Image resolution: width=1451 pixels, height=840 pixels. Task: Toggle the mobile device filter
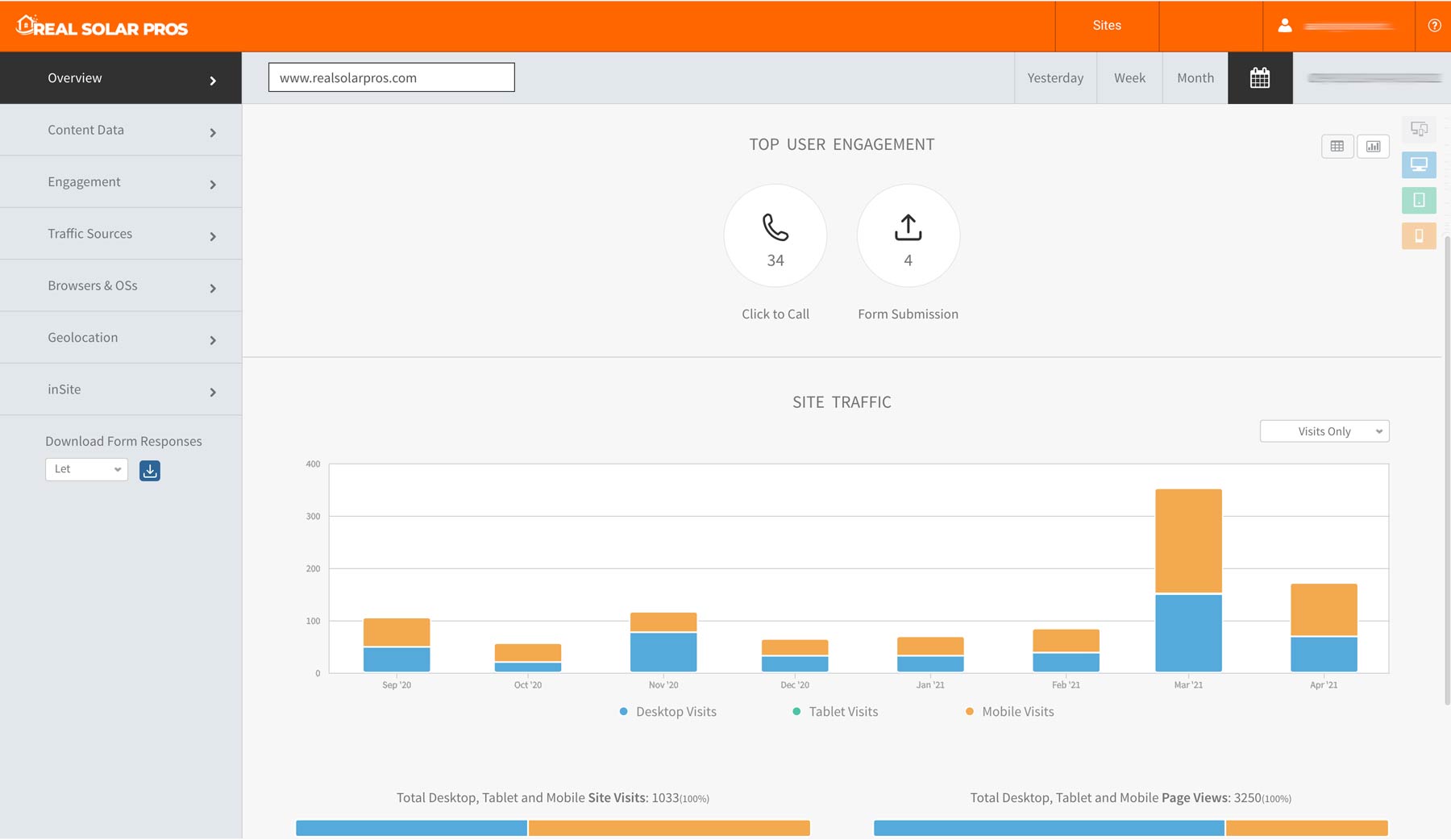(x=1419, y=235)
